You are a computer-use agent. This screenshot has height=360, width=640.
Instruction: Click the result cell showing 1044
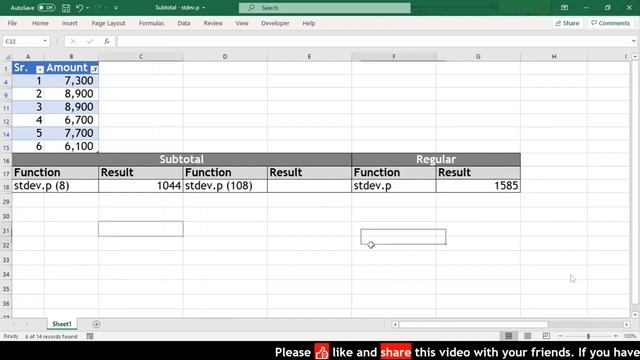(x=141, y=186)
